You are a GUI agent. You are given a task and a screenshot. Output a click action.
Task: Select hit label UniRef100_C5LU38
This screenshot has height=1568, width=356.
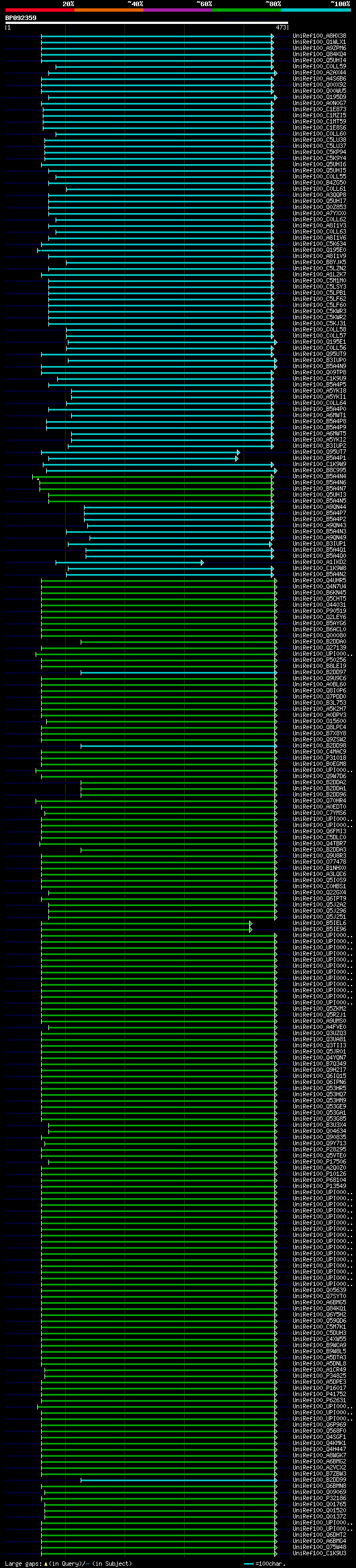coord(319,140)
